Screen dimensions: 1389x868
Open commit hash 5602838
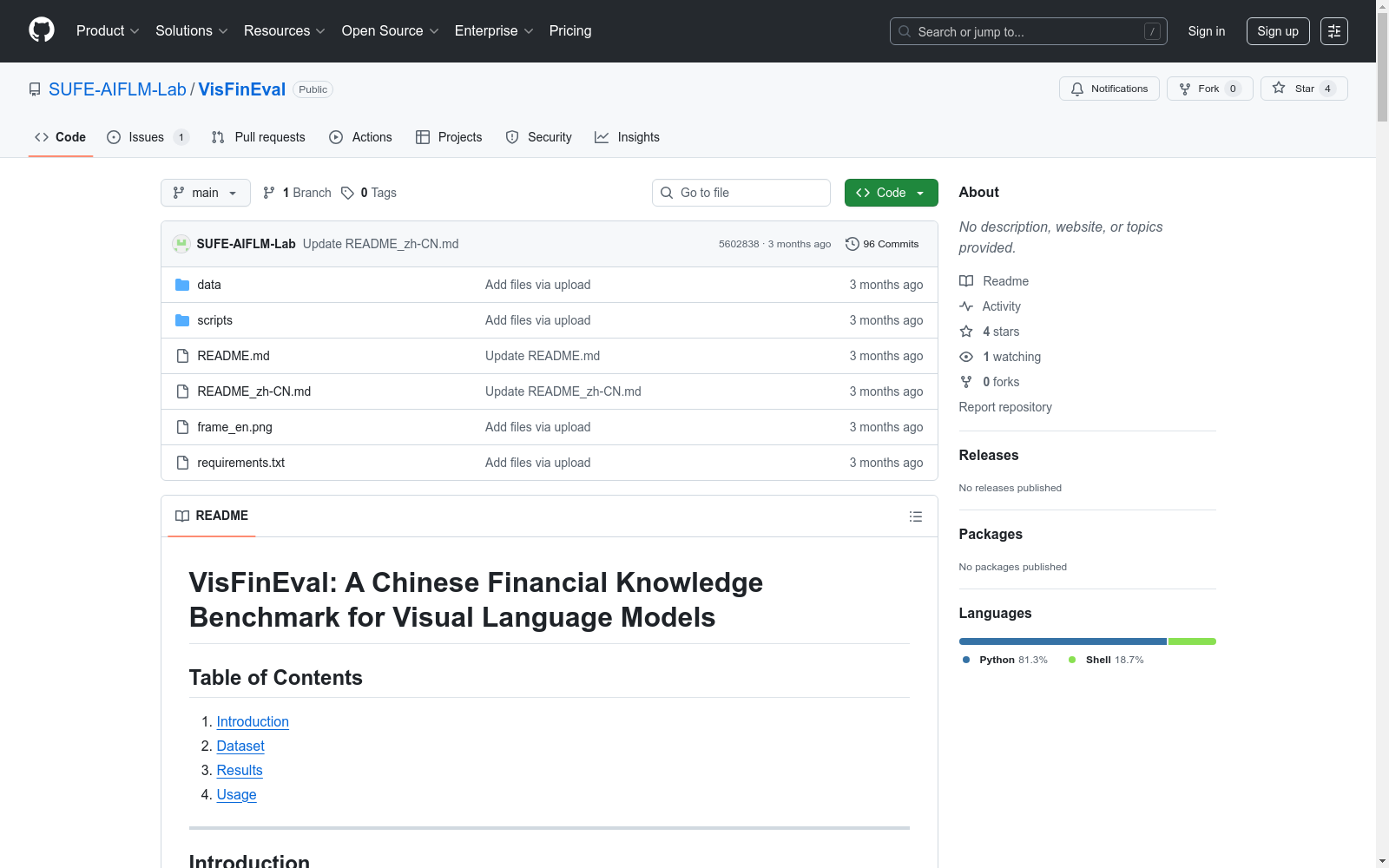point(739,244)
